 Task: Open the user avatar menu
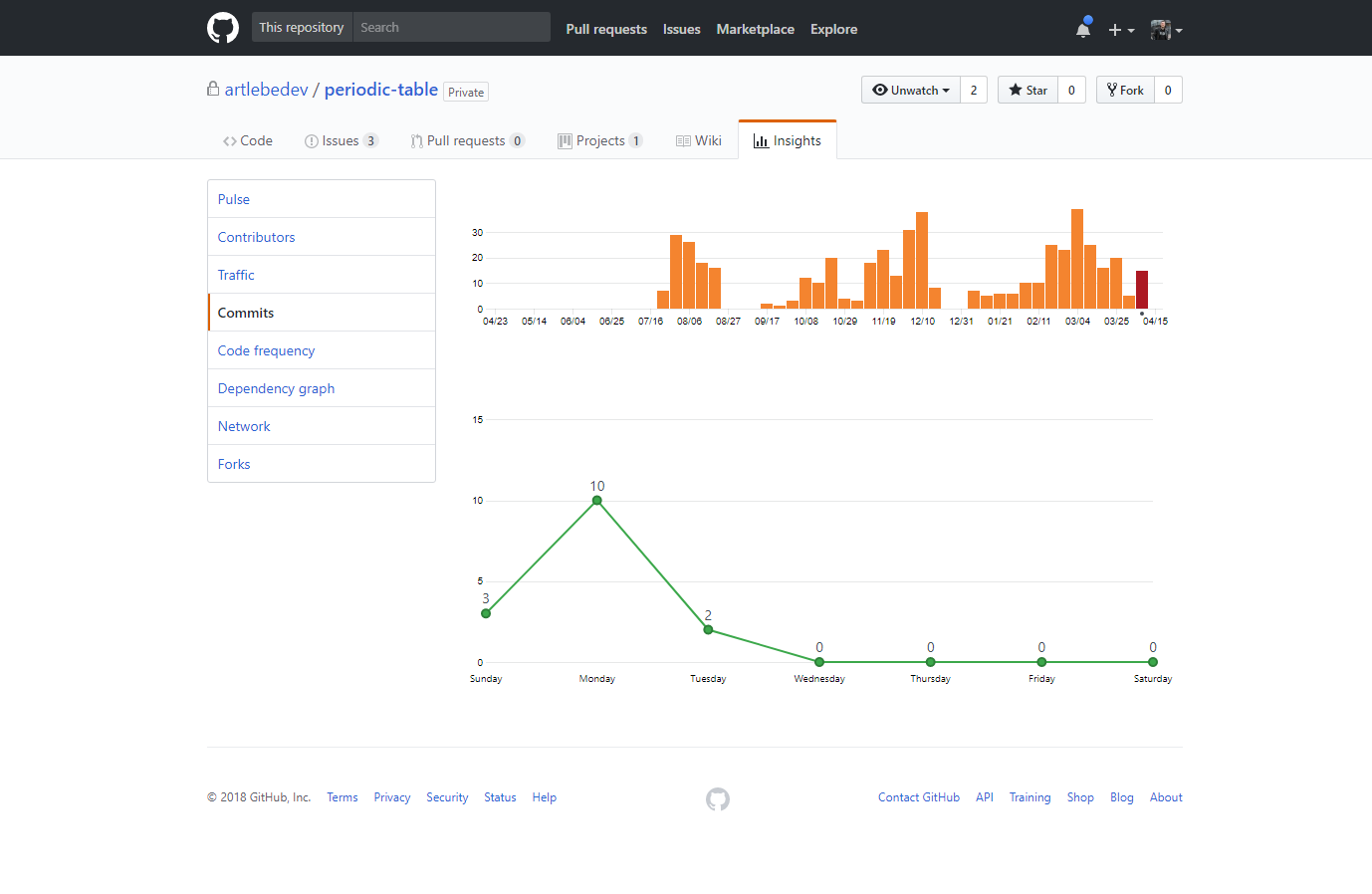[x=1166, y=30]
